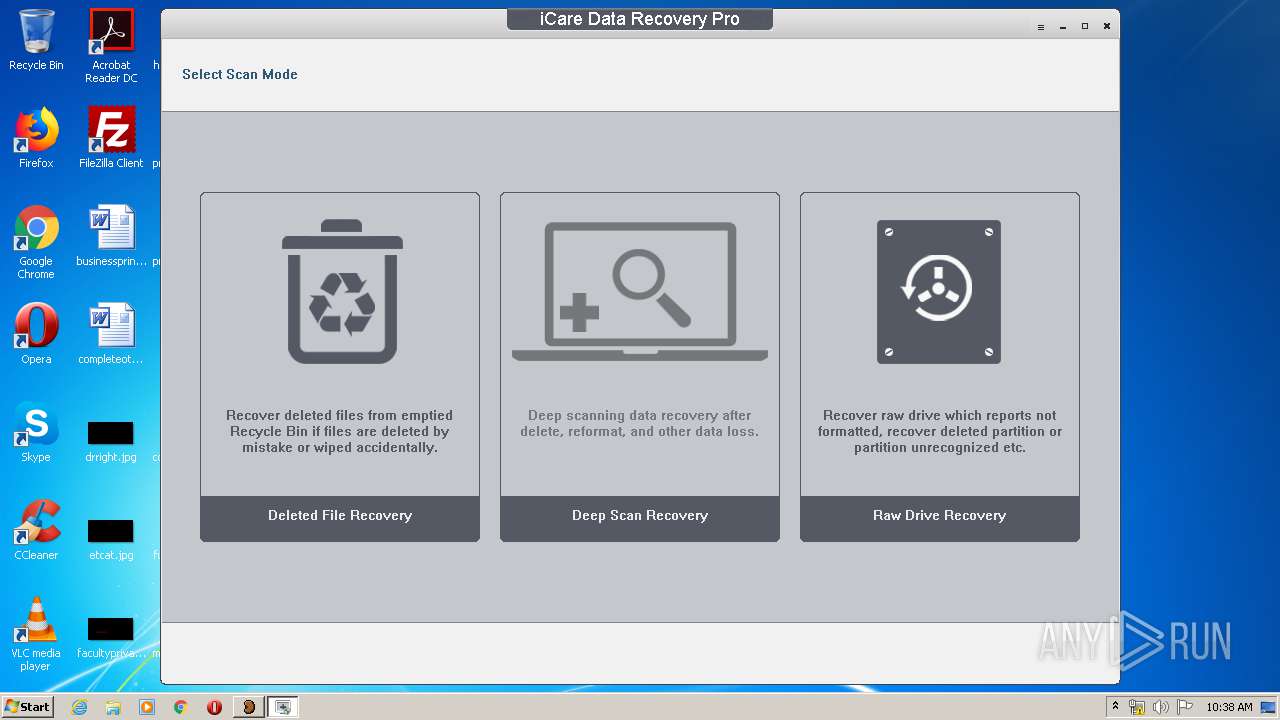1280x720 pixels.
Task: Launch Google Chrome from the taskbar
Action: 181,707
